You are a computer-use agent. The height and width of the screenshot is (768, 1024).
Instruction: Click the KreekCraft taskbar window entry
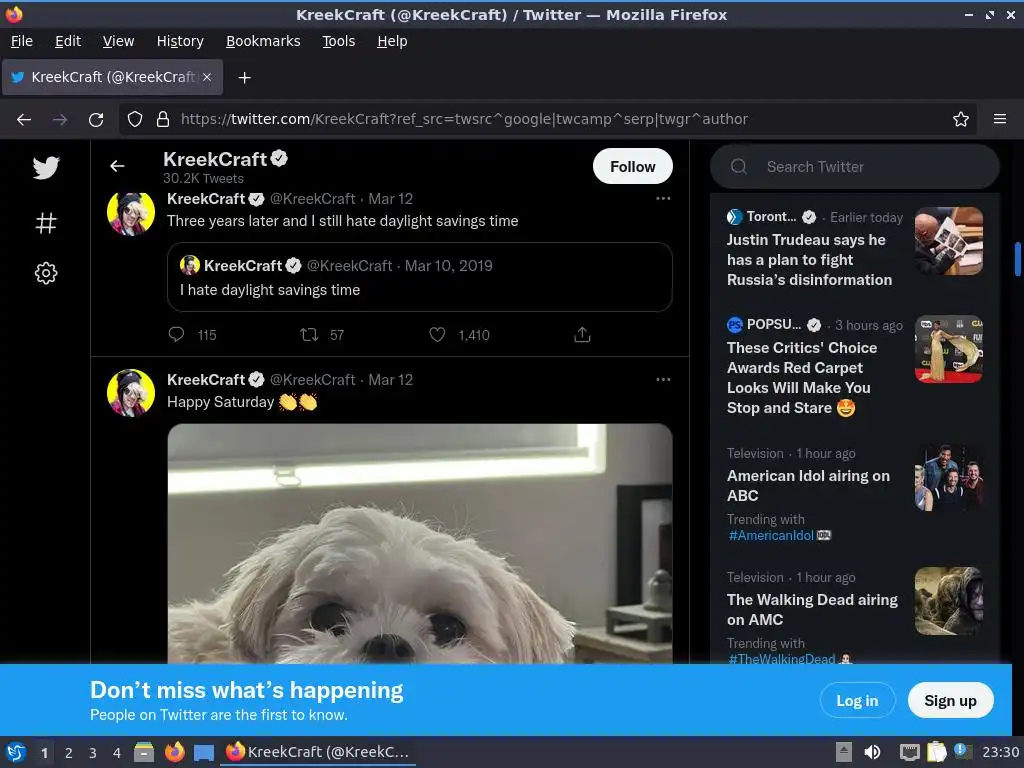(x=318, y=752)
